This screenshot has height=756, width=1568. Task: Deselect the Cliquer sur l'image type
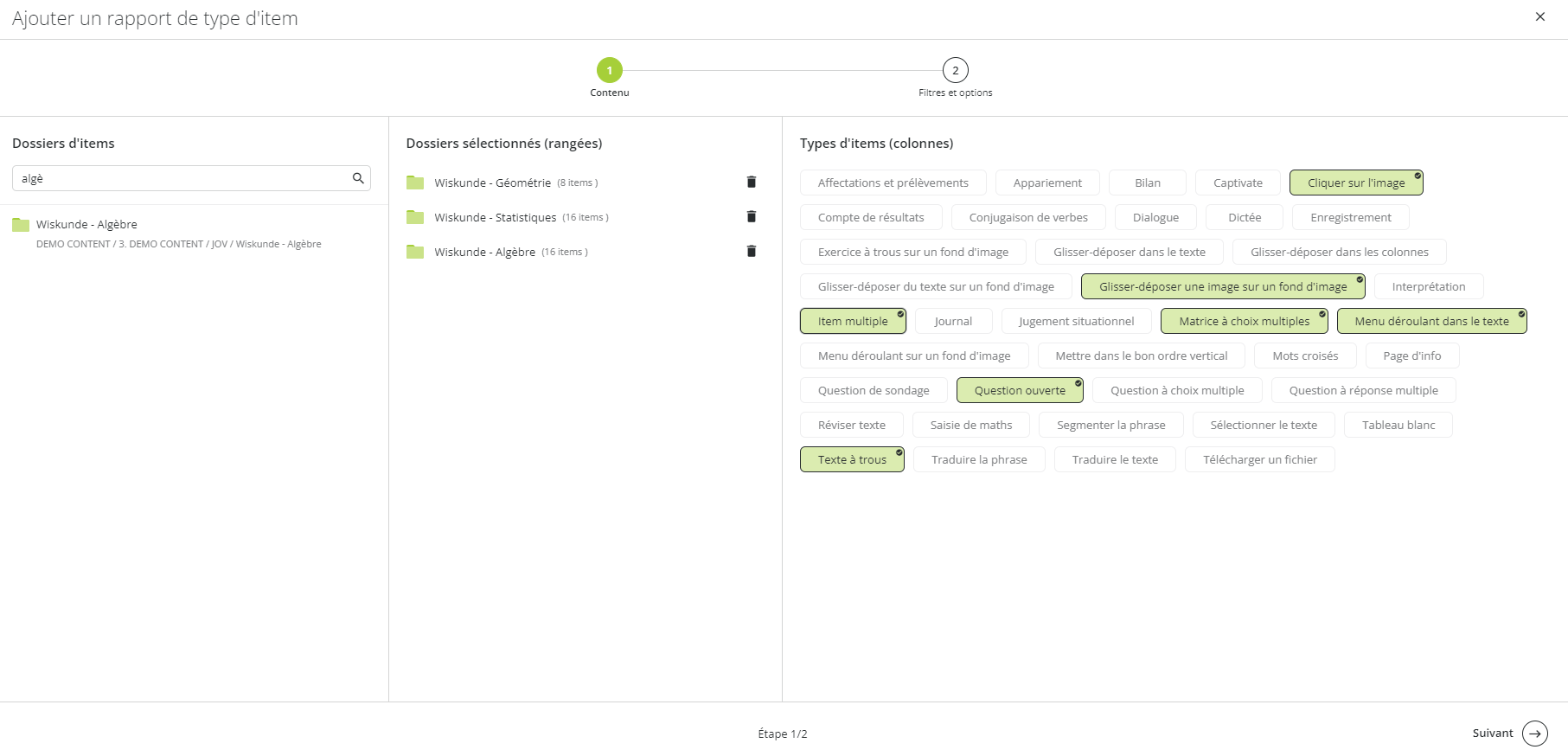click(1355, 183)
